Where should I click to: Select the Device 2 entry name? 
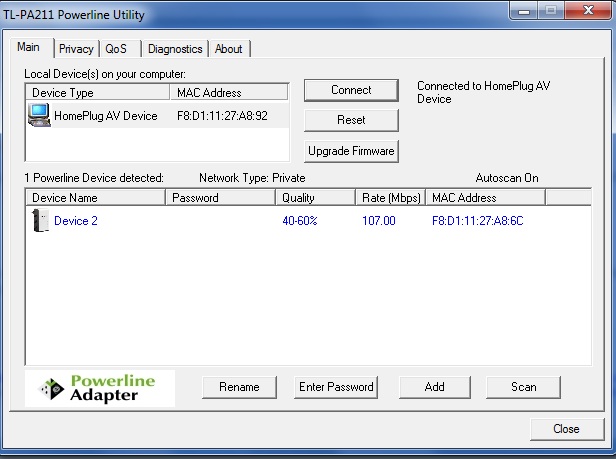point(76,221)
